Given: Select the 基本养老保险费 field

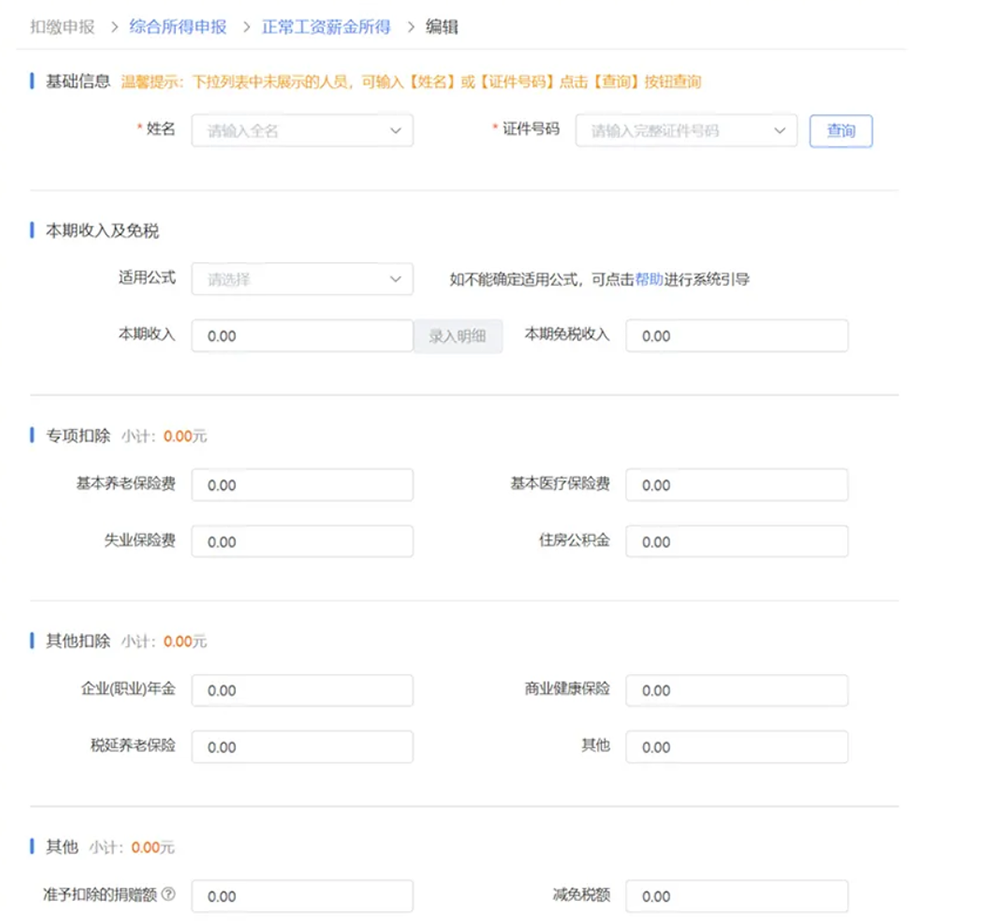Looking at the screenshot, I should (x=302, y=485).
